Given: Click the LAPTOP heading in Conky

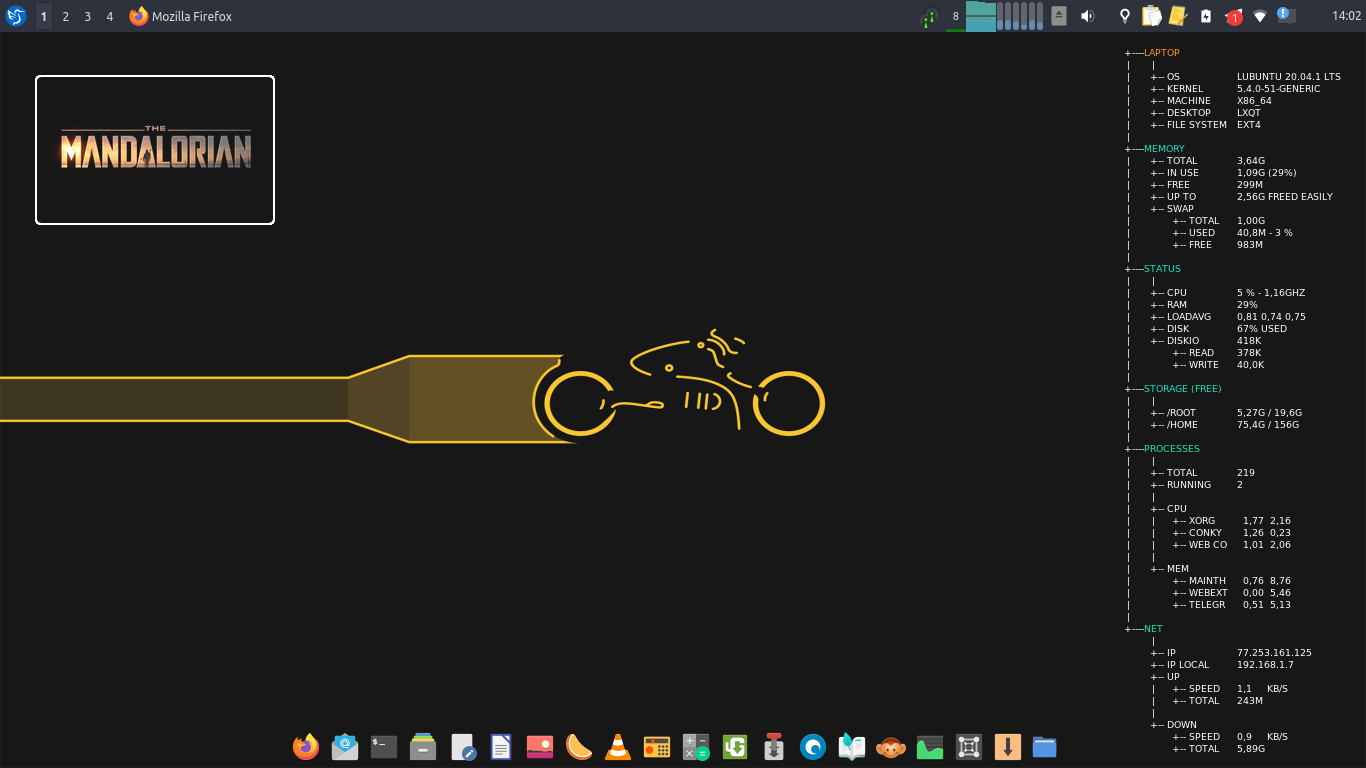Looking at the screenshot, I should tap(1162, 53).
